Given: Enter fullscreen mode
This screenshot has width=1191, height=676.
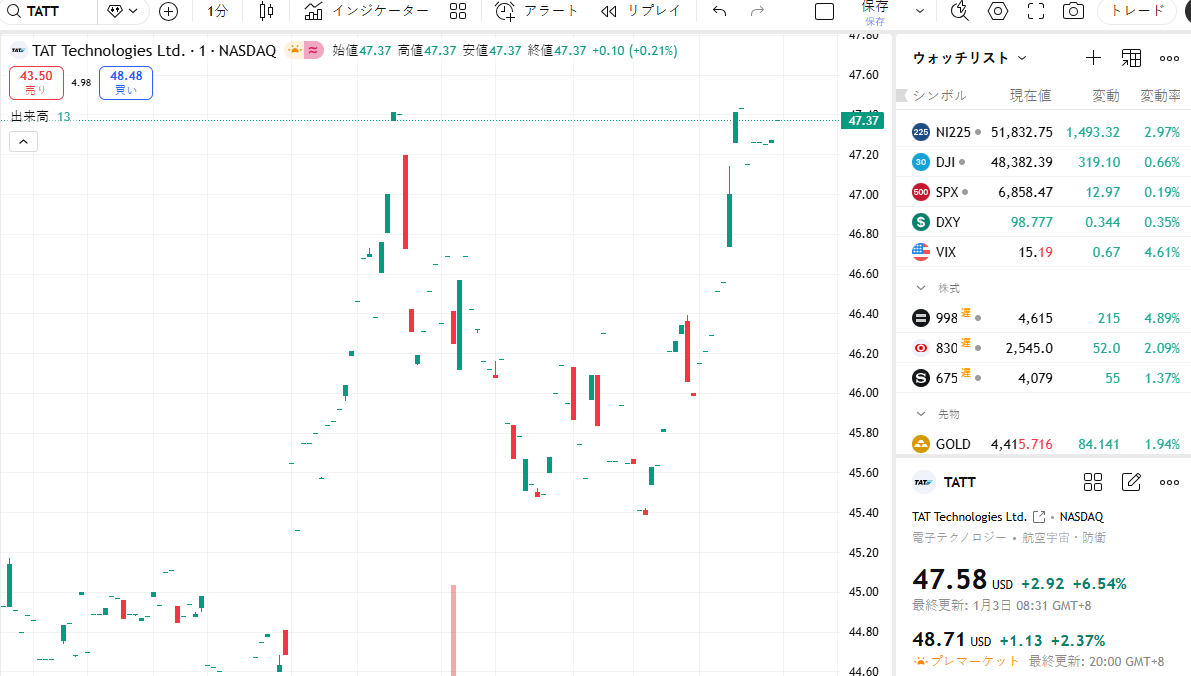Looking at the screenshot, I should pyautogui.click(x=1035, y=11).
